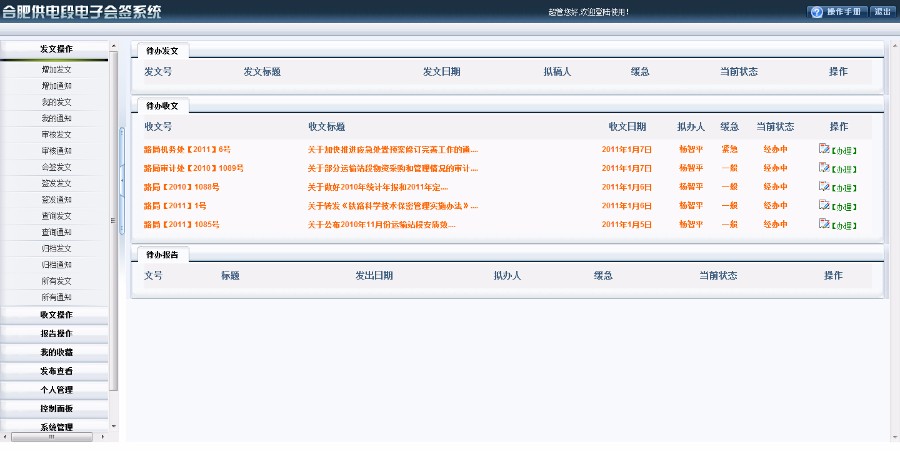This screenshot has width=900, height=451.
Task: Open 查询通知 in the sidebar
Action: 56,232
